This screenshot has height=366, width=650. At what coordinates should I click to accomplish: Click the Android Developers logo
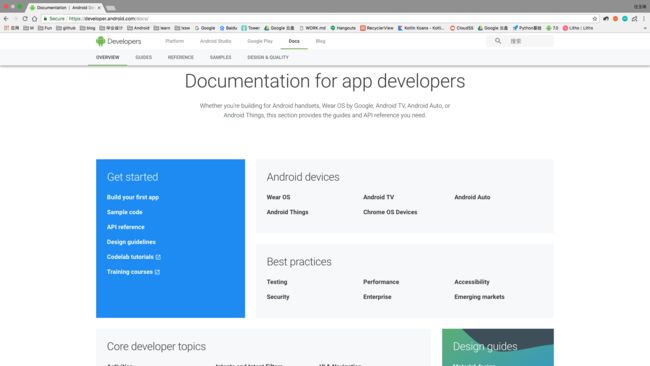[x=119, y=41]
